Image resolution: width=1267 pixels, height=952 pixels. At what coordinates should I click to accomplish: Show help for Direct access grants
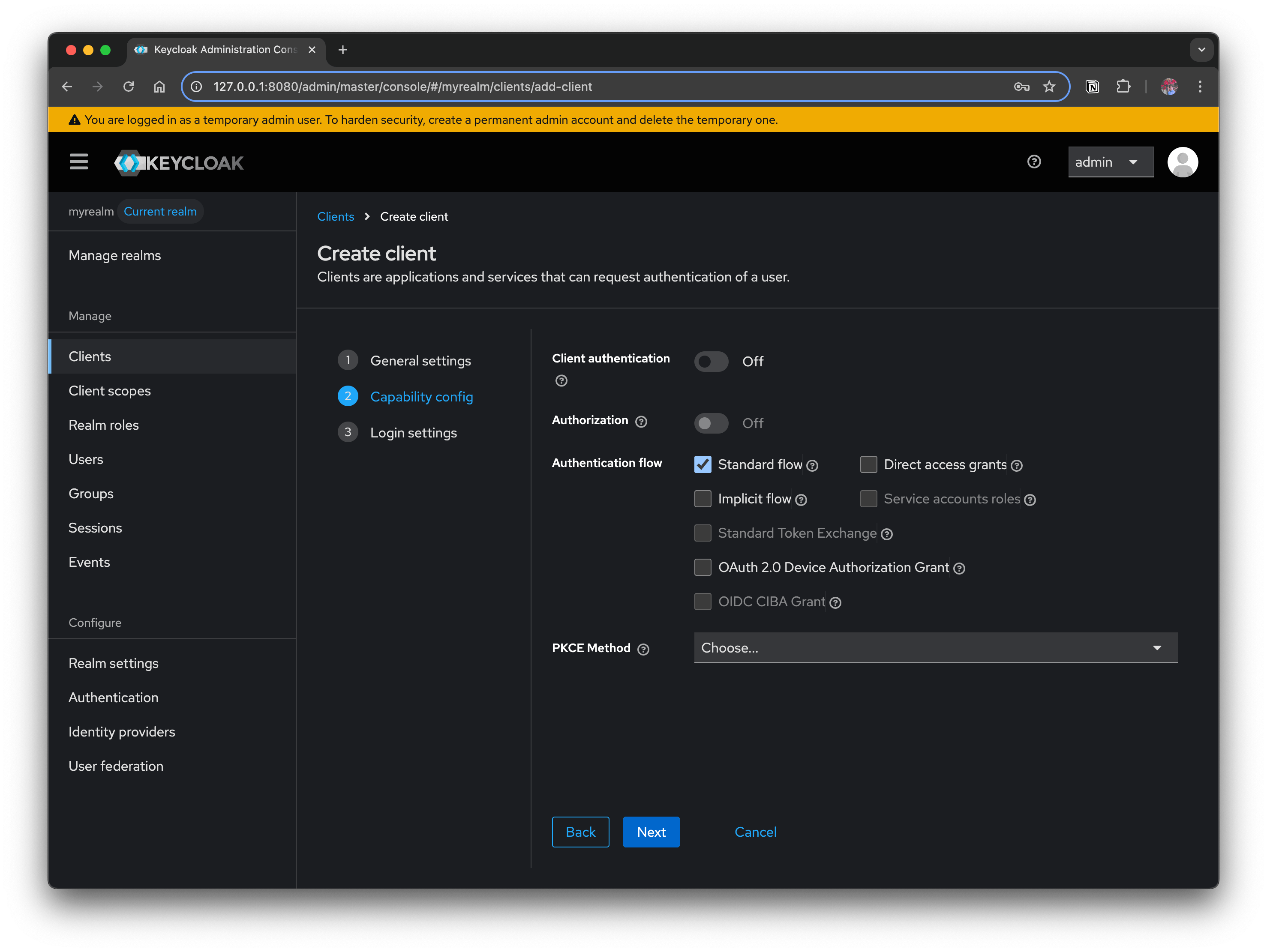tap(1016, 465)
